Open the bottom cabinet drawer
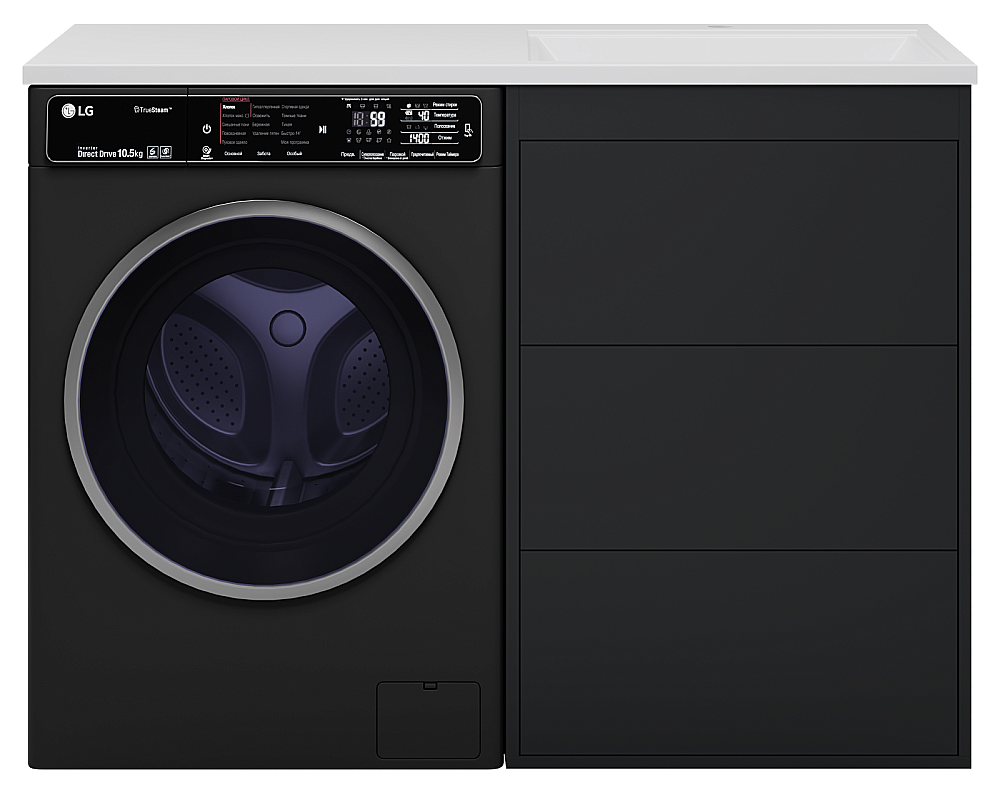 pyautogui.click(x=739, y=653)
